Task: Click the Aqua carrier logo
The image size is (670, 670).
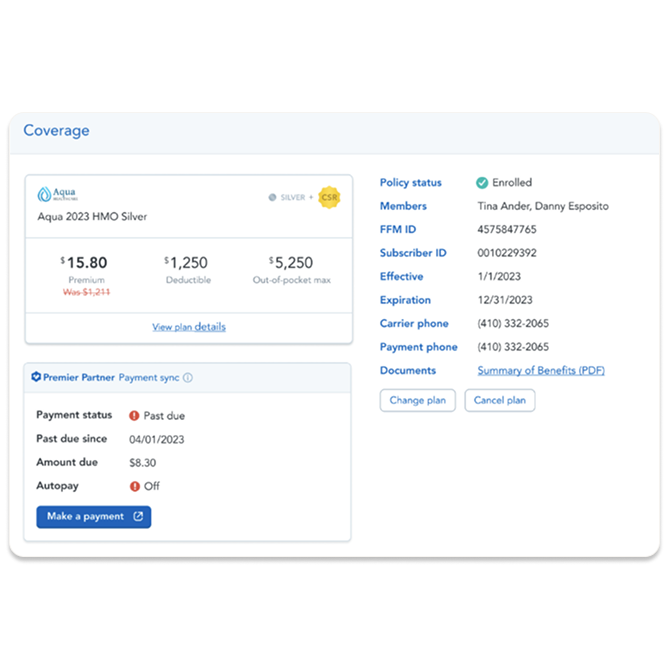Action: tap(58, 194)
